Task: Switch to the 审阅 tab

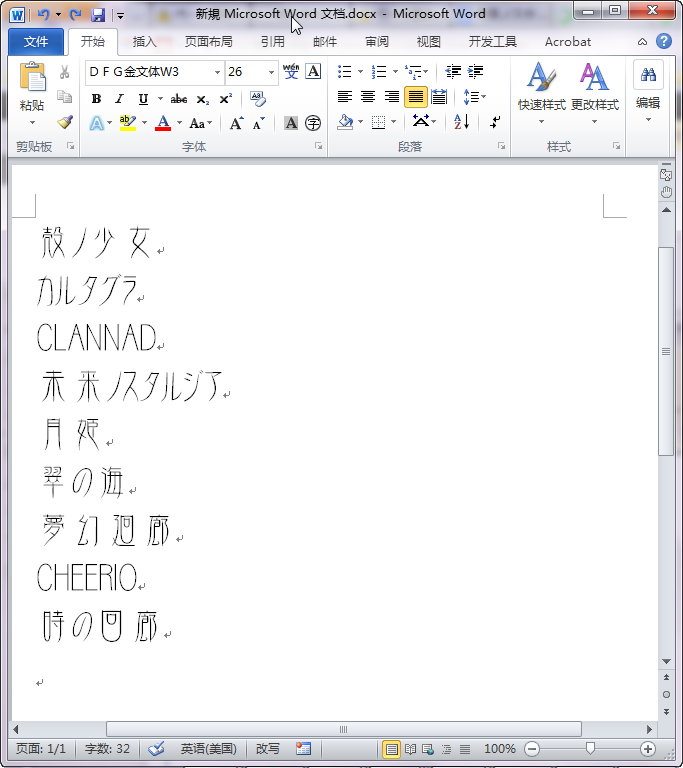Action: [x=377, y=42]
